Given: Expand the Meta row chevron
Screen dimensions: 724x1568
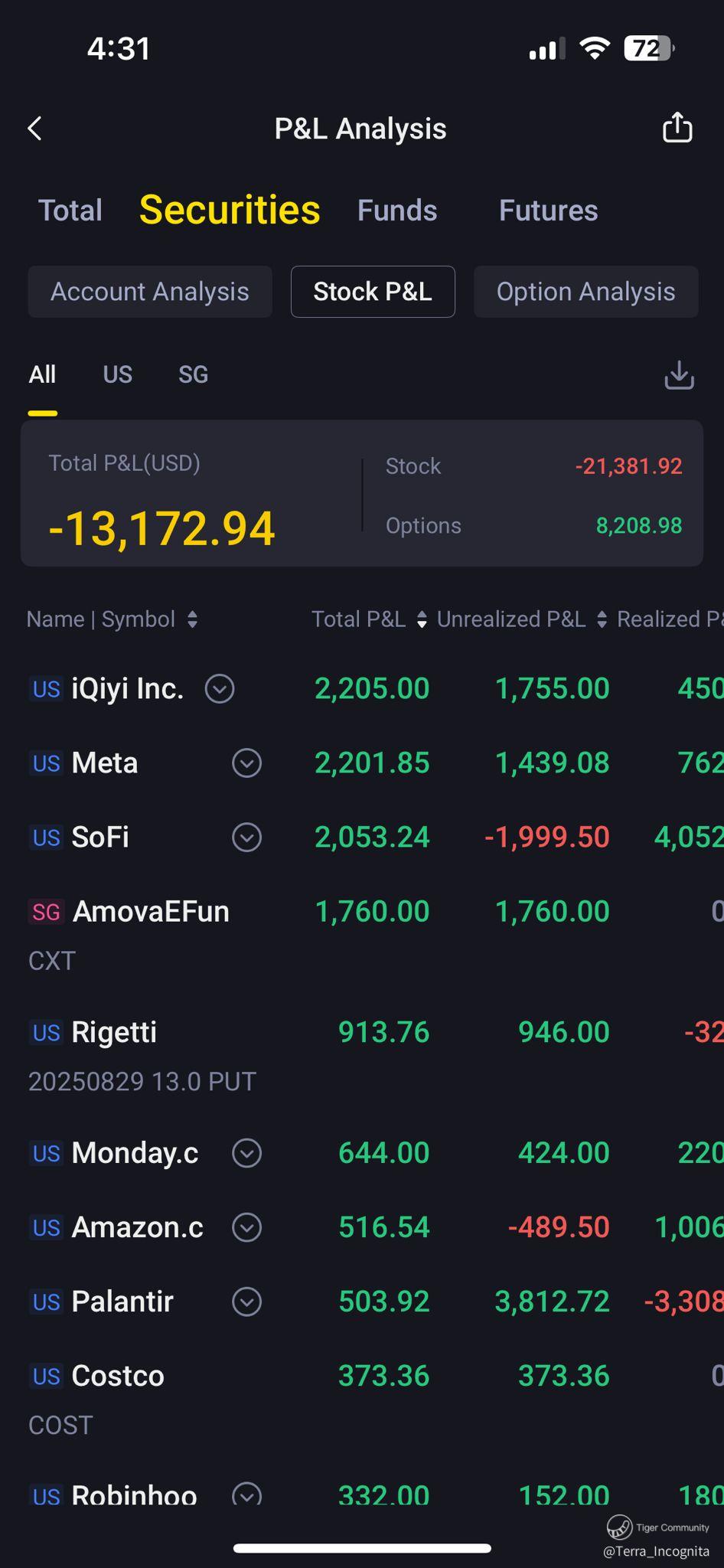Looking at the screenshot, I should pyautogui.click(x=246, y=763).
